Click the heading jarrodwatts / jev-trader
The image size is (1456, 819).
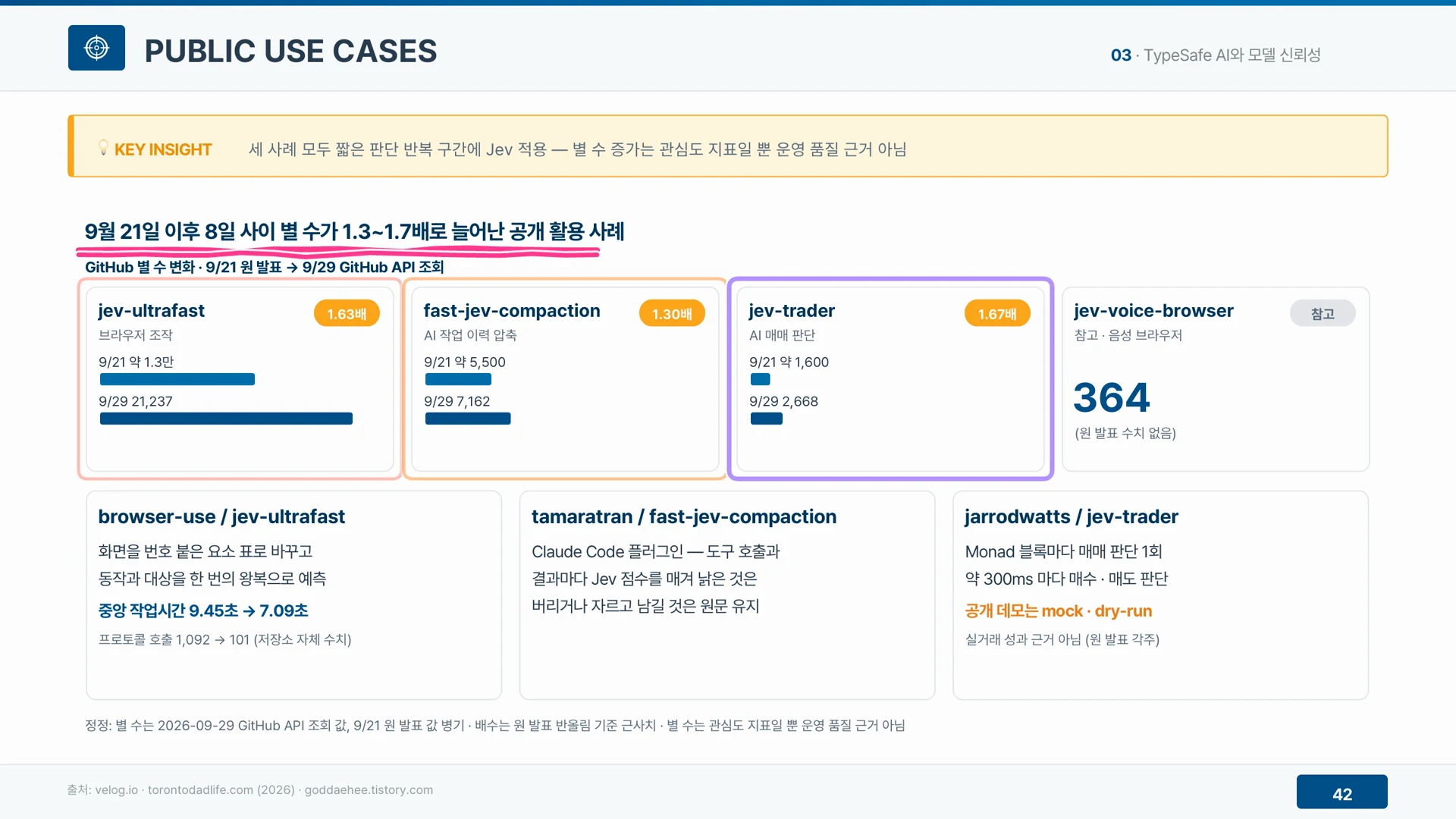click(x=1072, y=516)
